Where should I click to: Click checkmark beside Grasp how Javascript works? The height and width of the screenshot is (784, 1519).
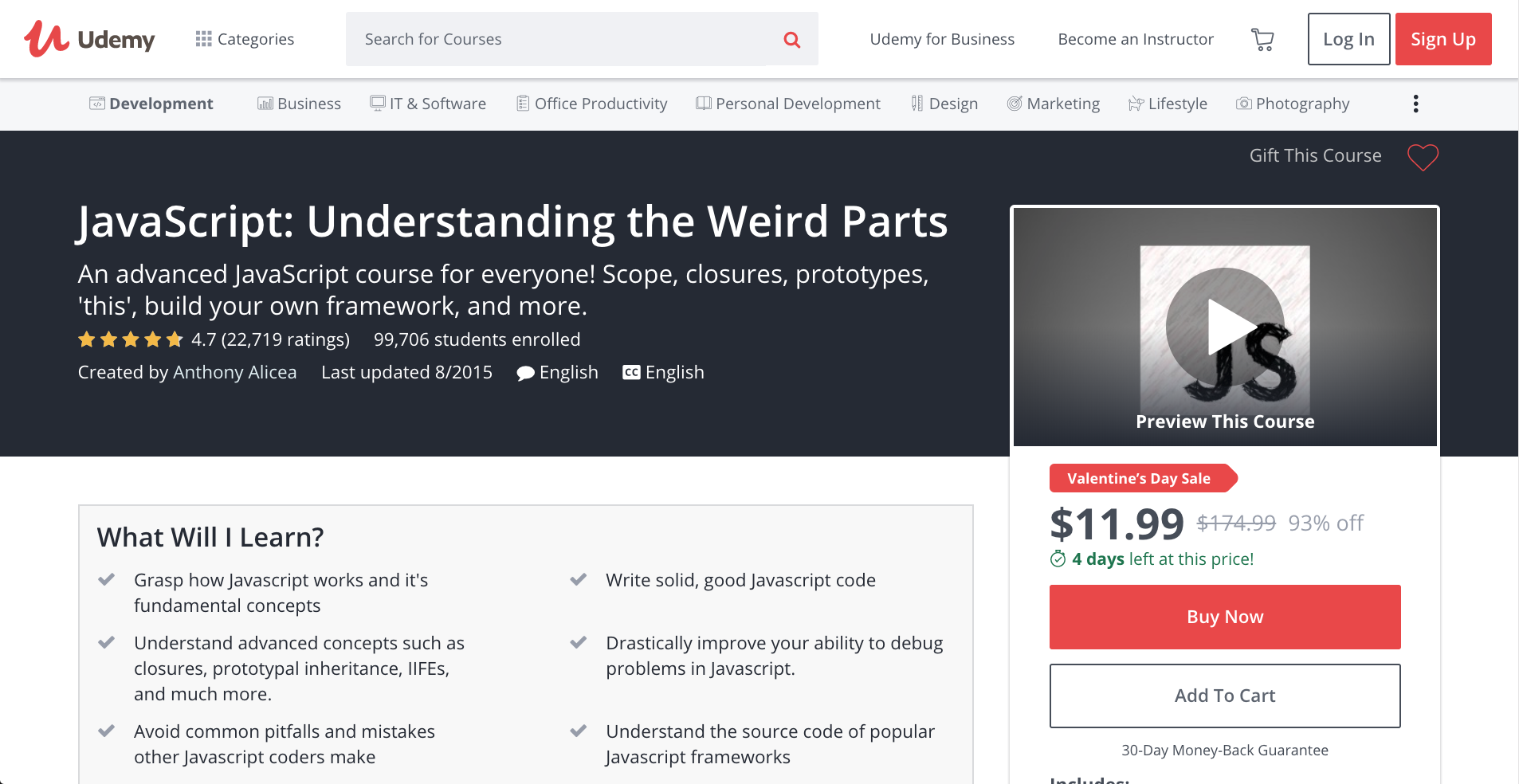tap(107, 579)
